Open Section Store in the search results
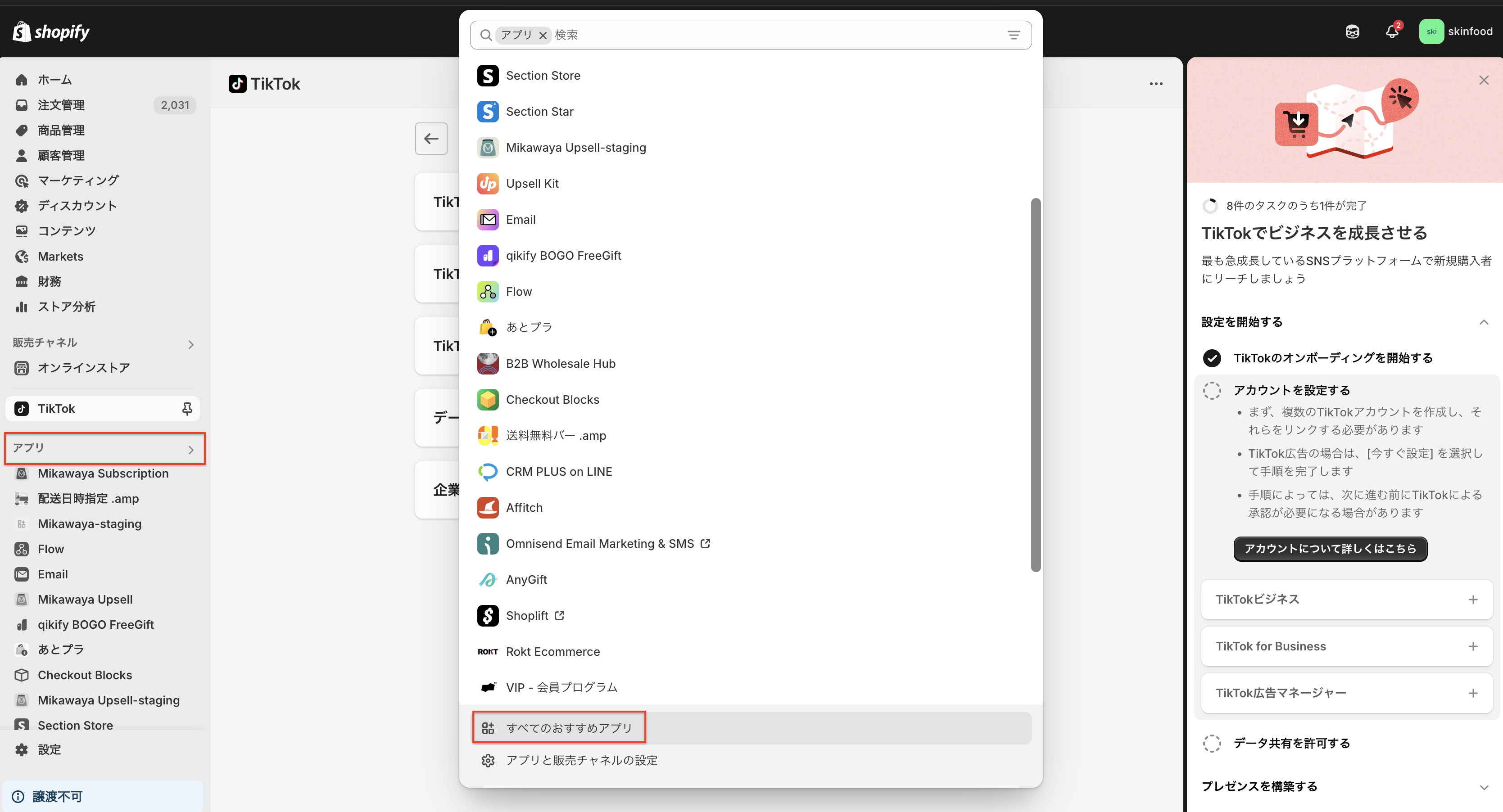The width and height of the screenshot is (1503, 812). (x=750, y=76)
